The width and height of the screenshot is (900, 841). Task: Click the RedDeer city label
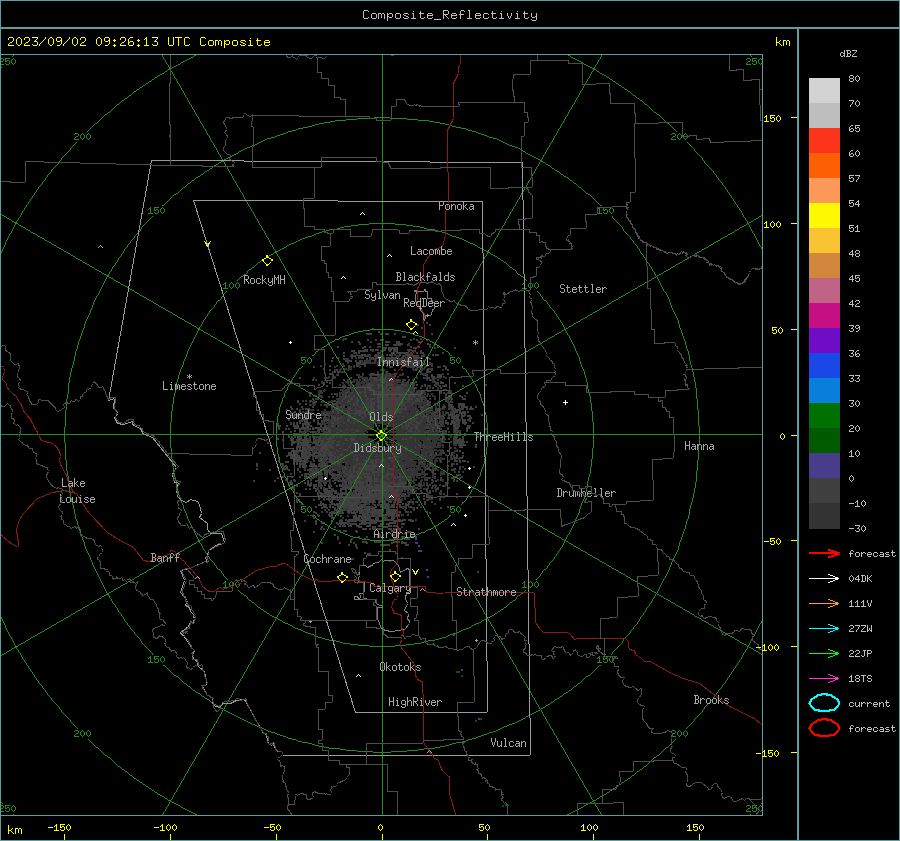coord(424,303)
